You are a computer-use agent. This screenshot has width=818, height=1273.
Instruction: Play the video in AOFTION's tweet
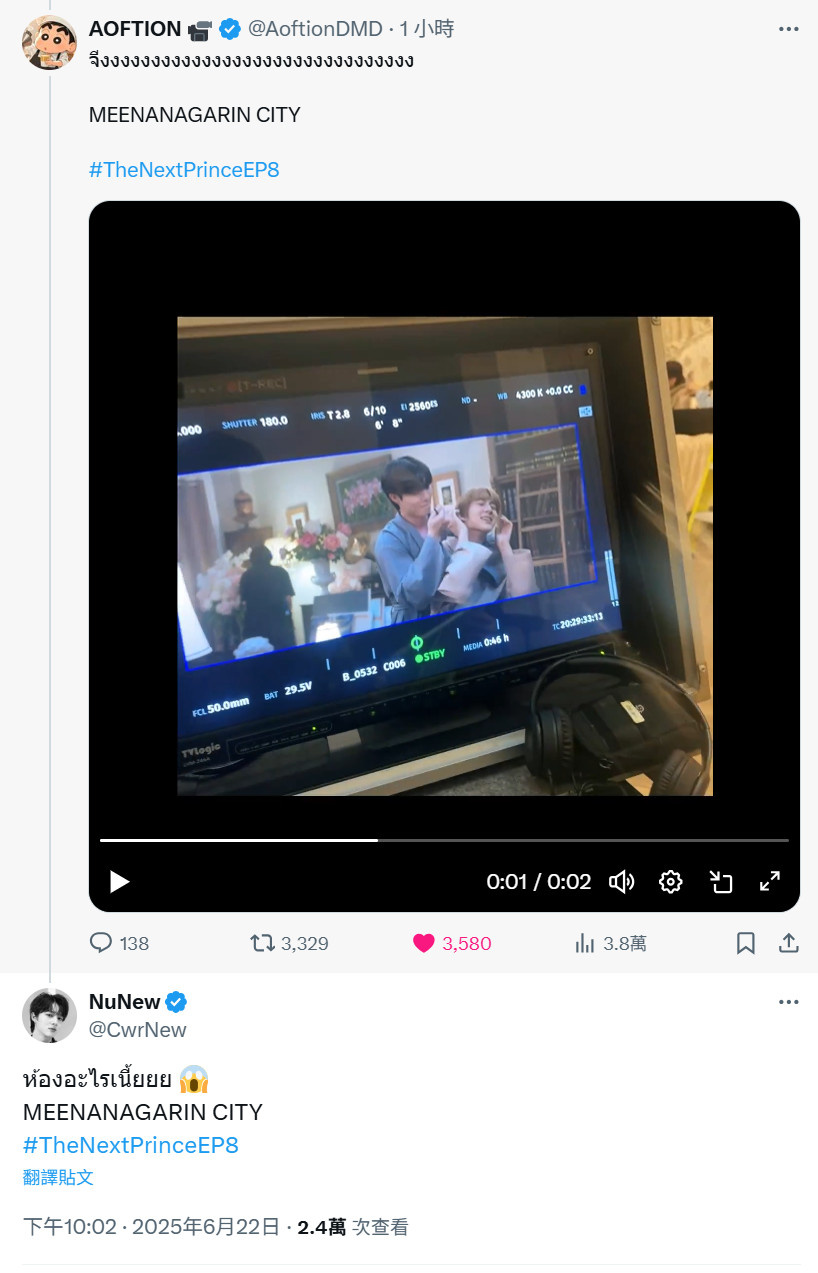tap(120, 881)
